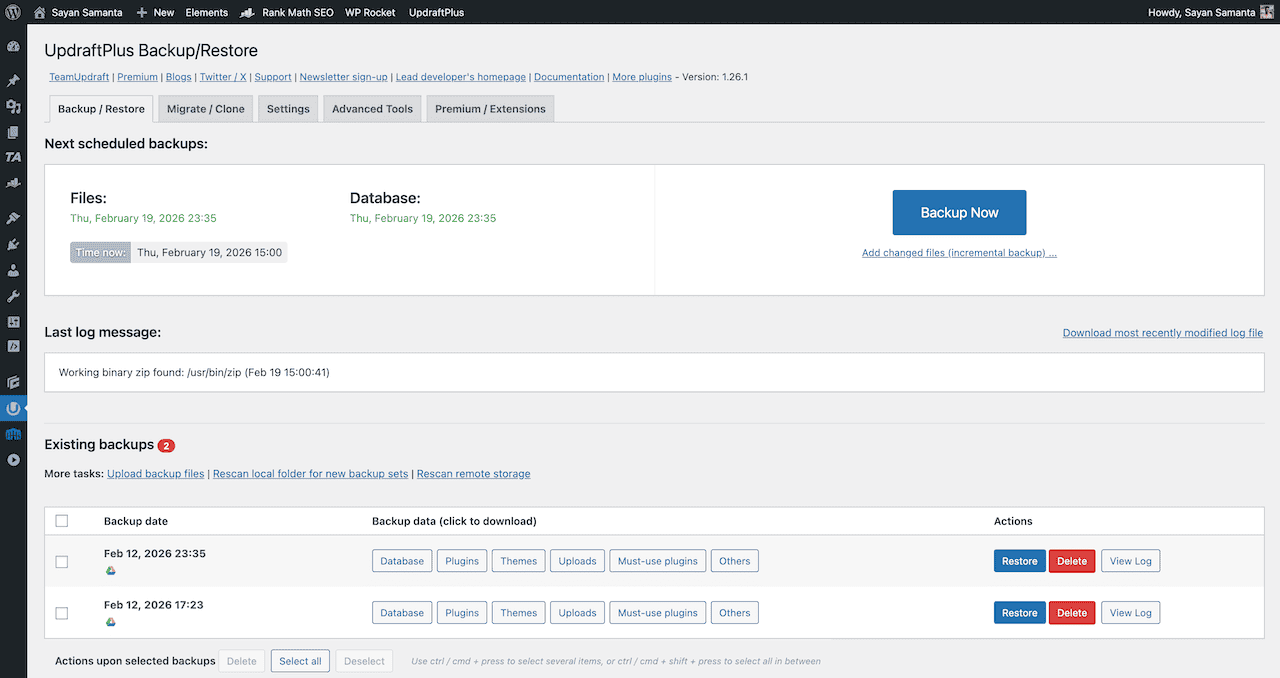Screen dimensions: 1280x678
Task: View Log for the 17:23 backup
Action: pos(1131,613)
